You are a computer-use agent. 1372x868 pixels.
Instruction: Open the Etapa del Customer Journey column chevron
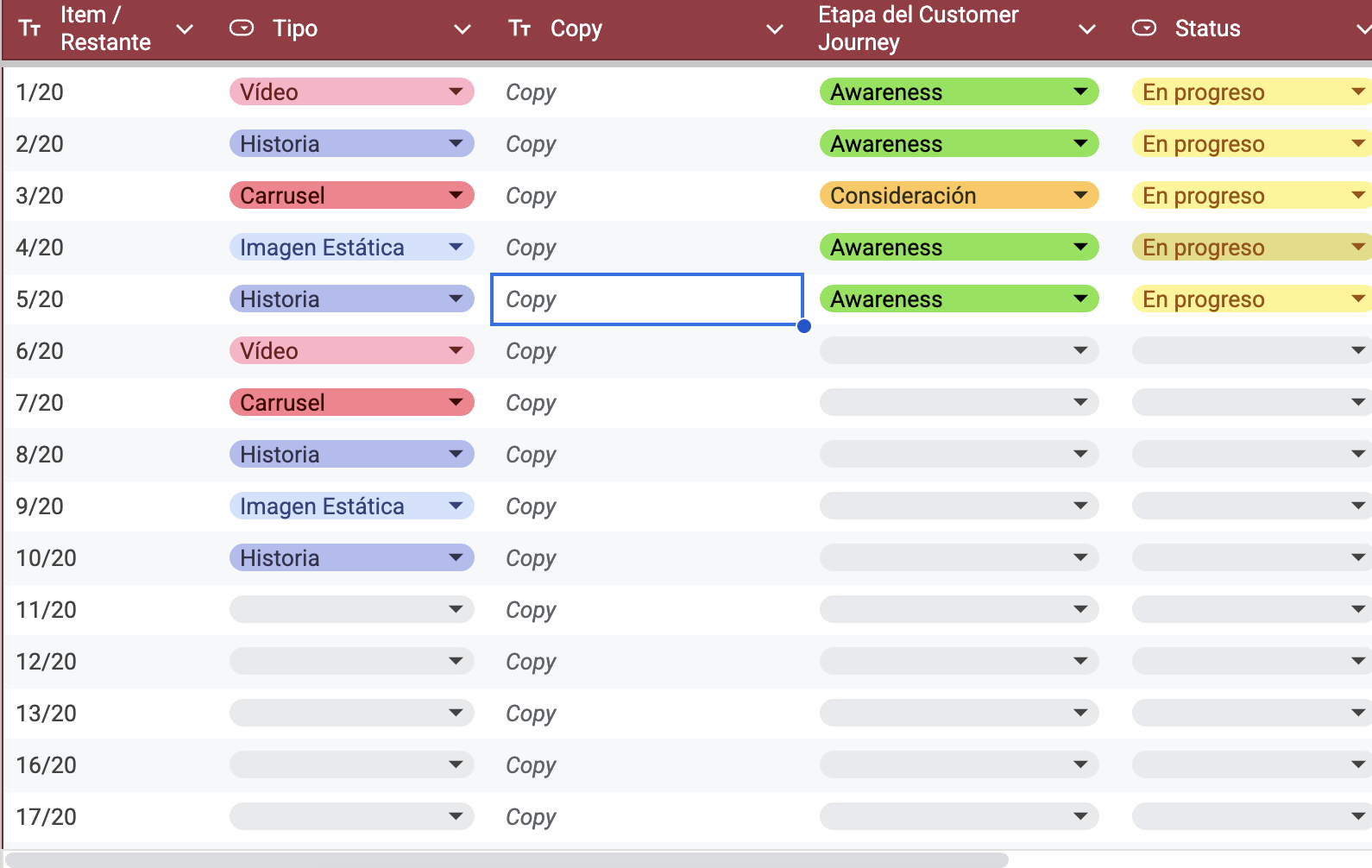click(x=1087, y=29)
